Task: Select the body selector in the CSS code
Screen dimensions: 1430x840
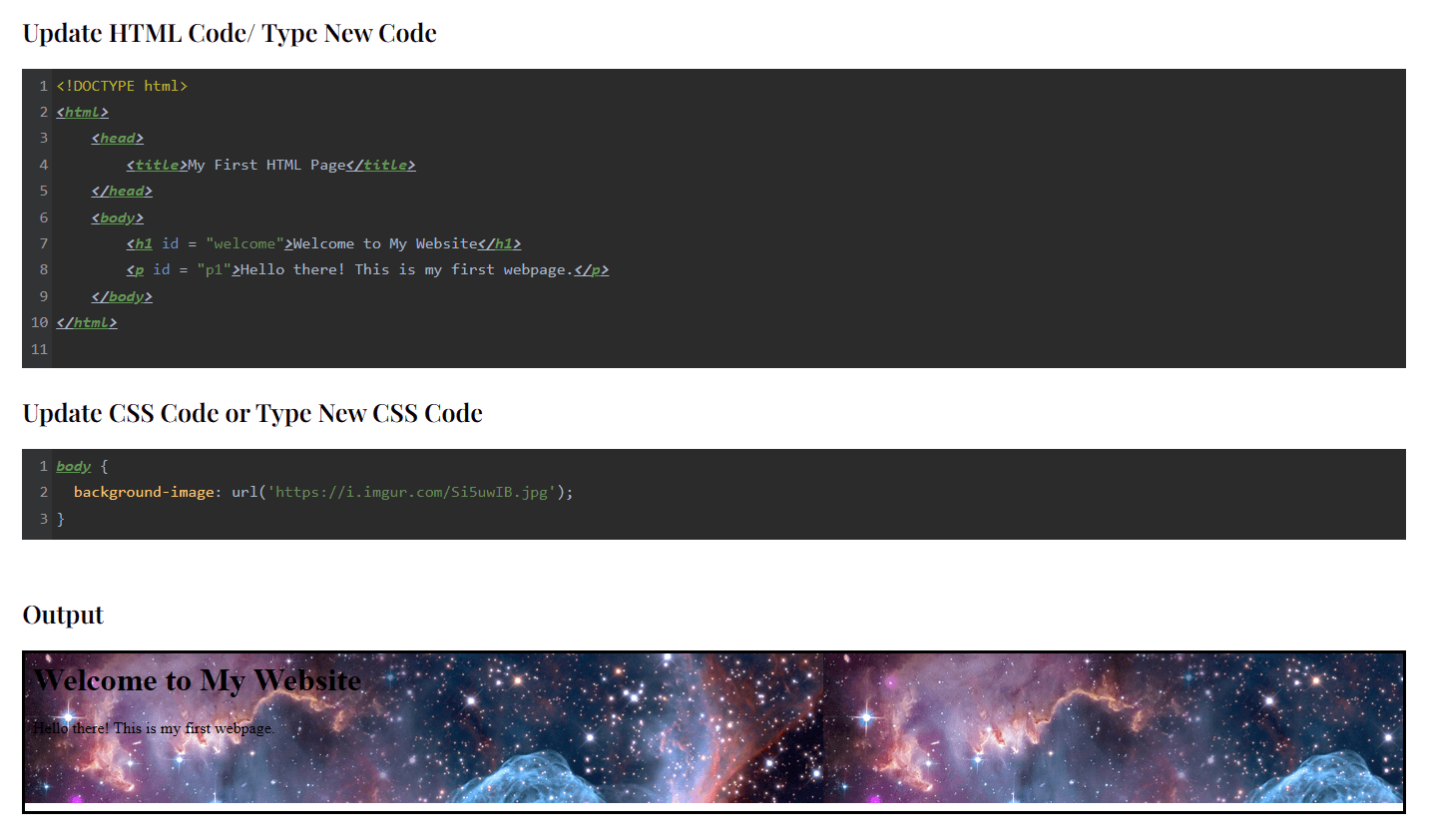Action: pos(73,465)
